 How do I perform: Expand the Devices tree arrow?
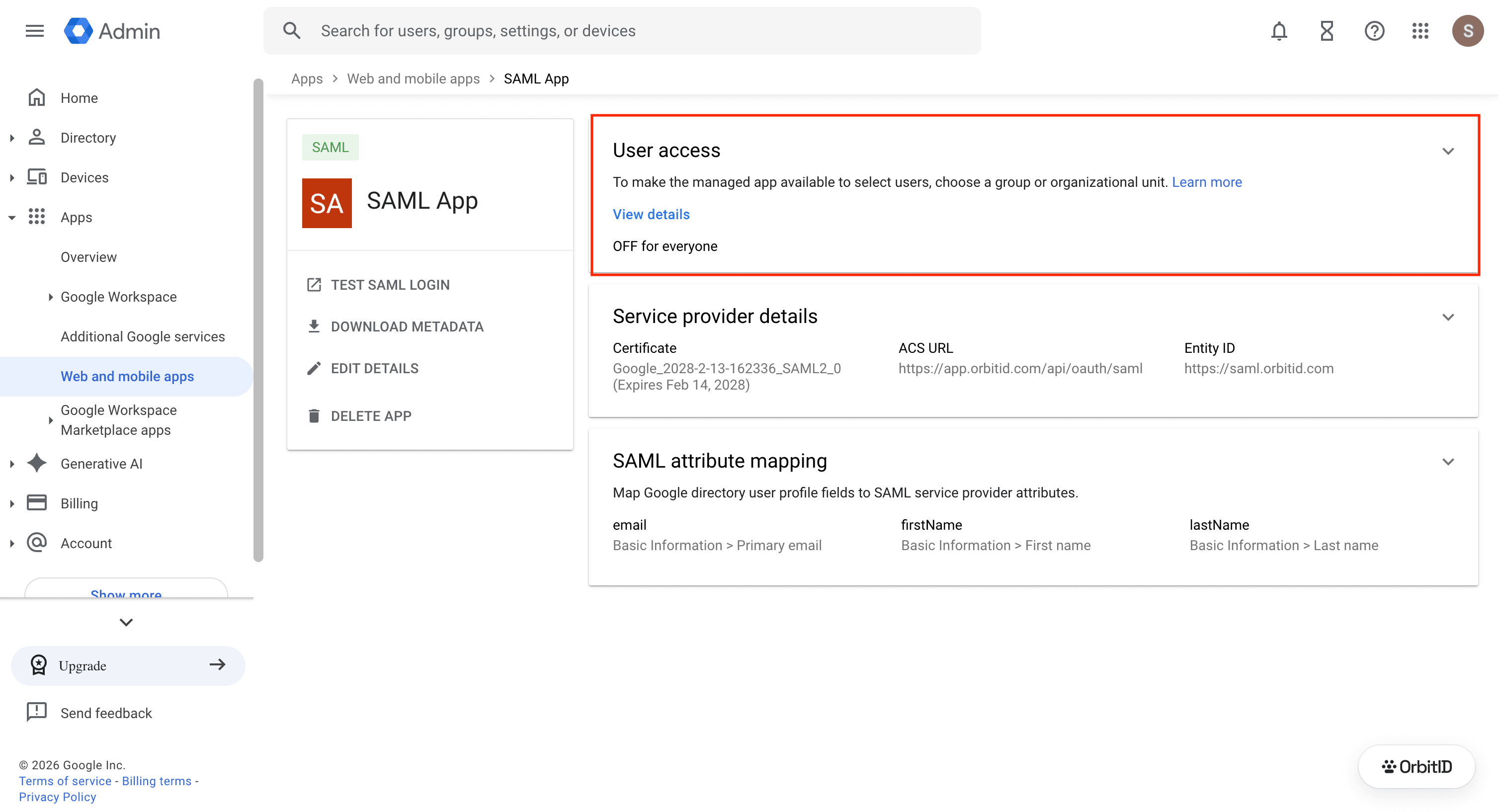click(x=11, y=177)
